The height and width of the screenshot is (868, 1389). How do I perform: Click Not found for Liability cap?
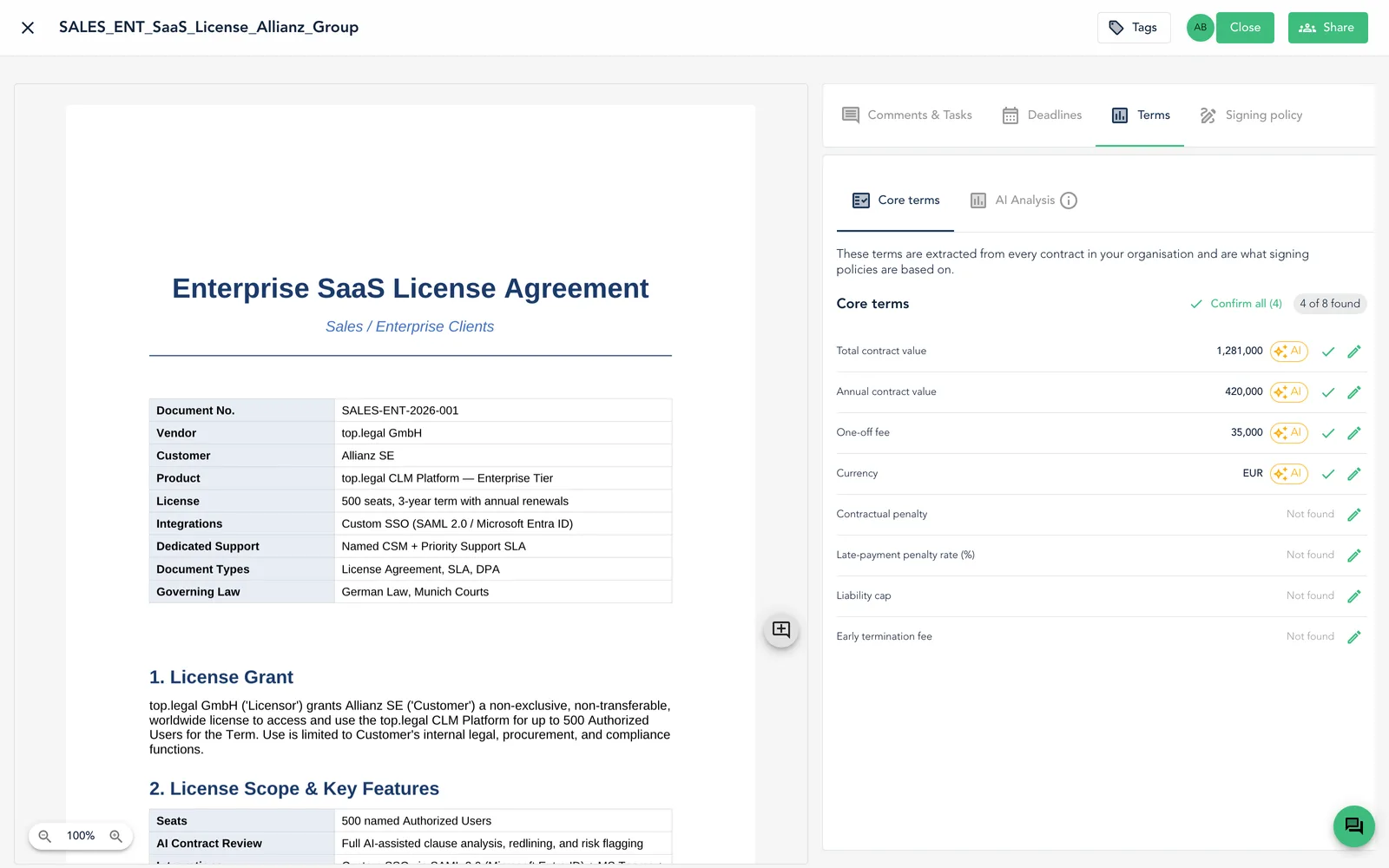(x=1310, y=596)
